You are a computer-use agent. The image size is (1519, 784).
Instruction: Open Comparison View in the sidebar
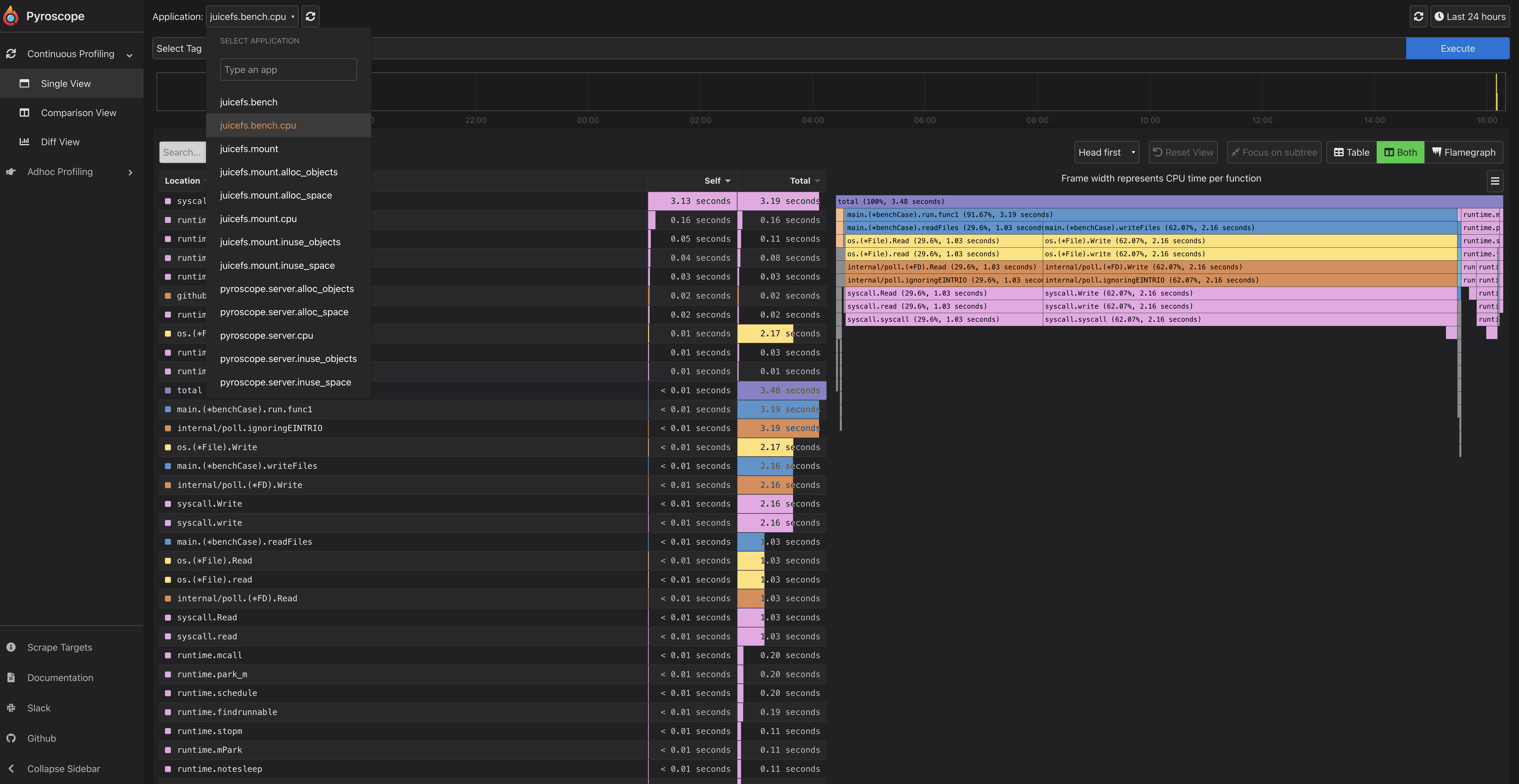click(78, 113)
